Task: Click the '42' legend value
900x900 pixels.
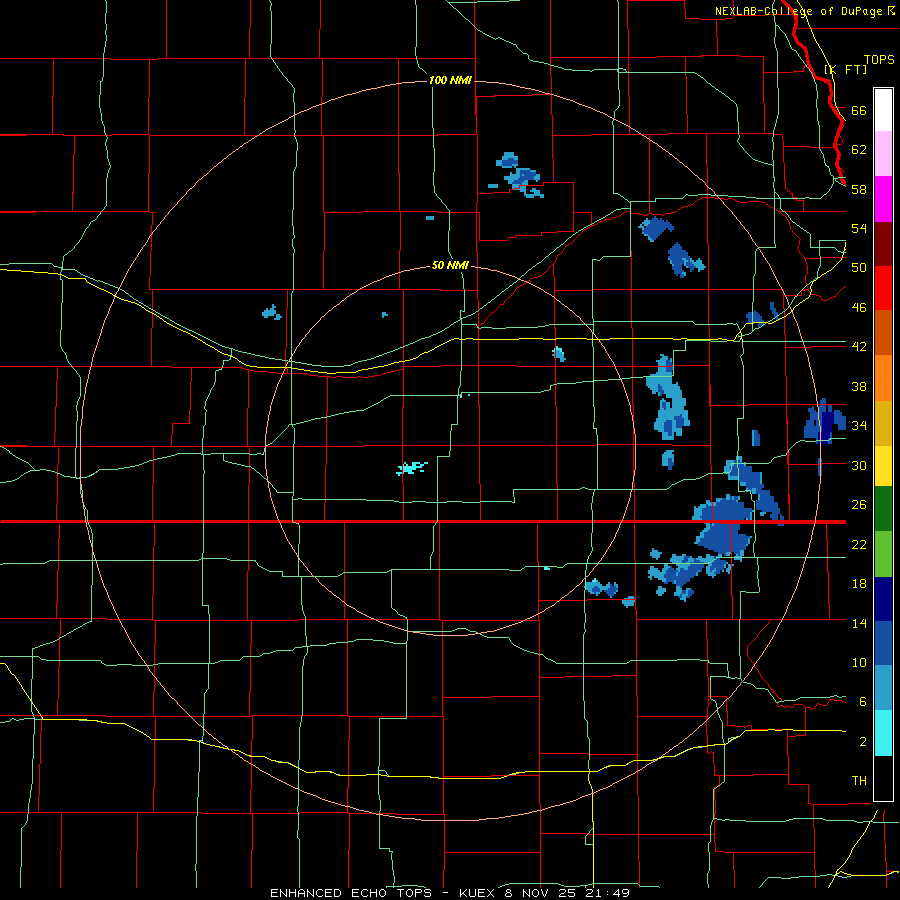Action: tap(859, 347)
